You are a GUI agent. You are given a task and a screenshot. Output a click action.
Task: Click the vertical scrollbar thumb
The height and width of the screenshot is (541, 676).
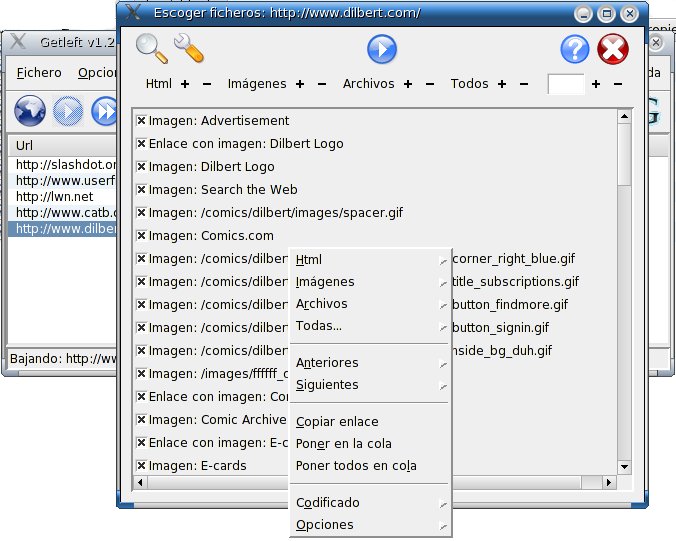pos(624,154)
